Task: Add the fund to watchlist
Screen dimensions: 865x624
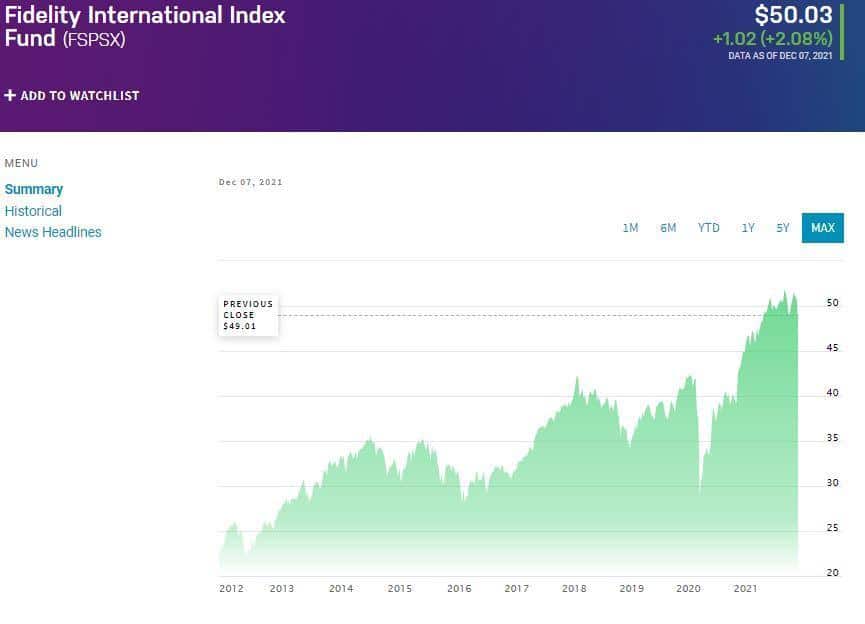Action: [72, 95]
